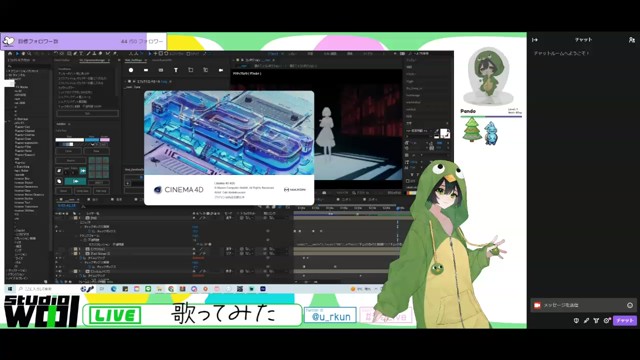Select the Home icon in After Effects toolbar
The image size is (640, 360).
[x=10, y=53]
